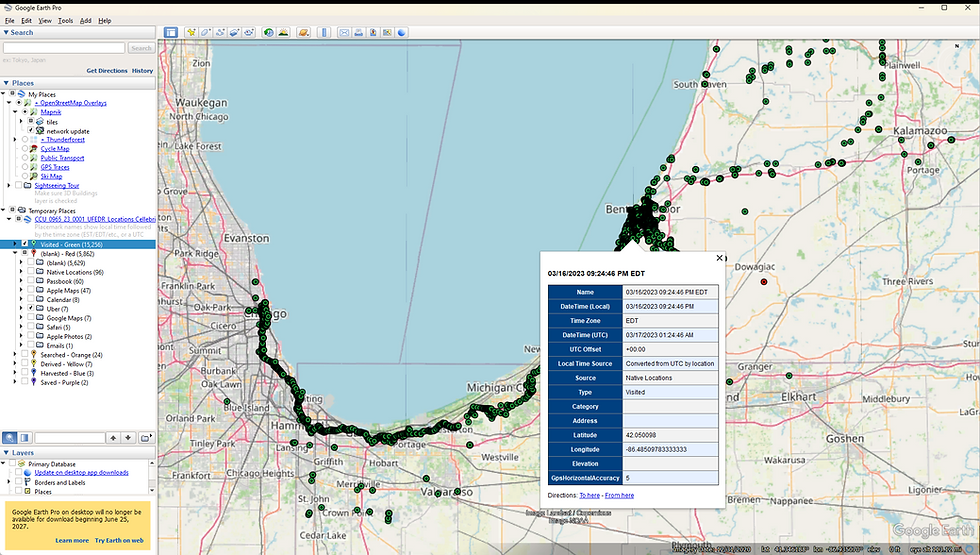Click the move-down arrow in Places panel
Viewport: 980px width, 555px height.
click(x=128, y=438)
